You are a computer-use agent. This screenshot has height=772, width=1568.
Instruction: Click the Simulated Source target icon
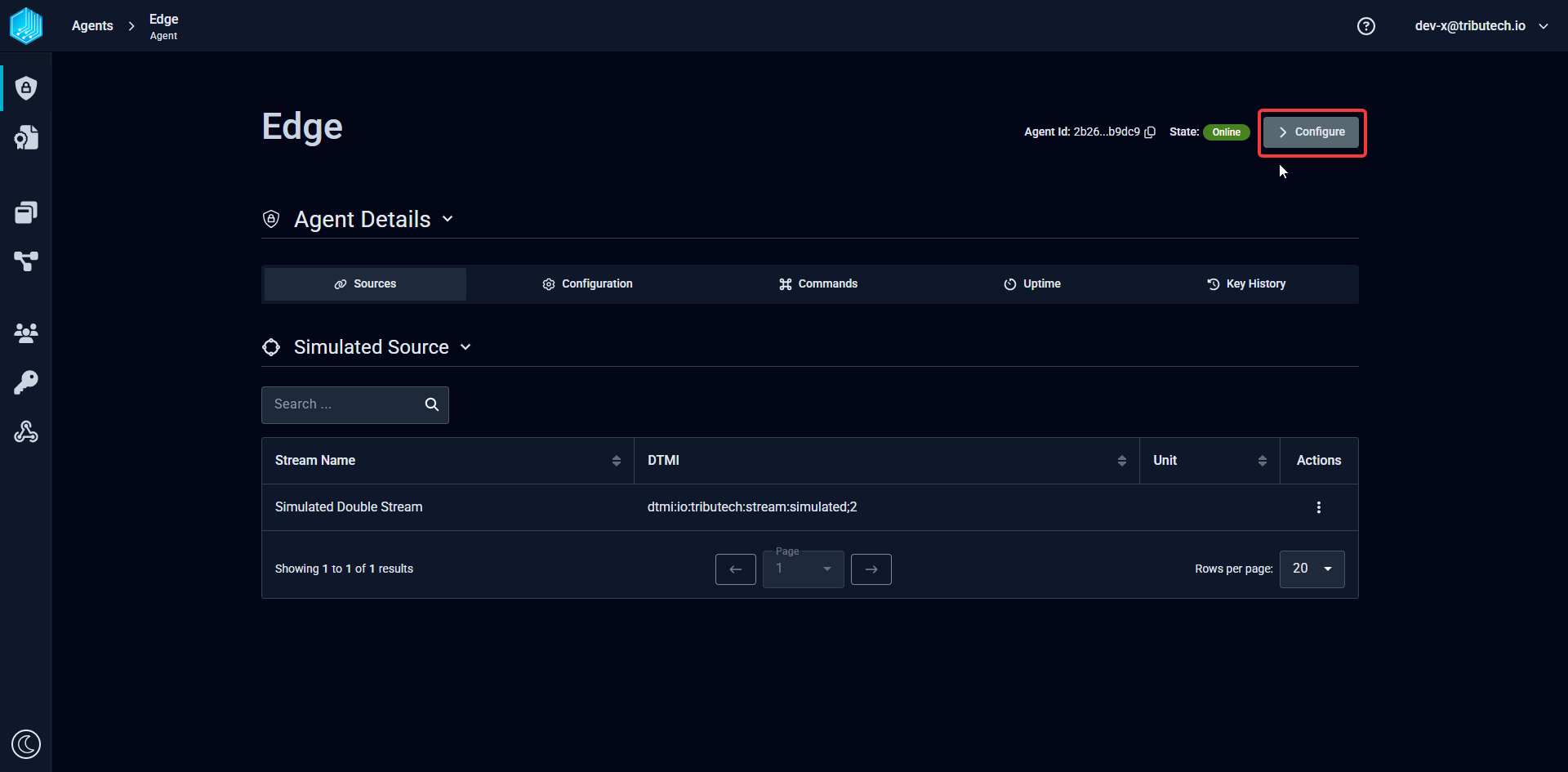271,347
